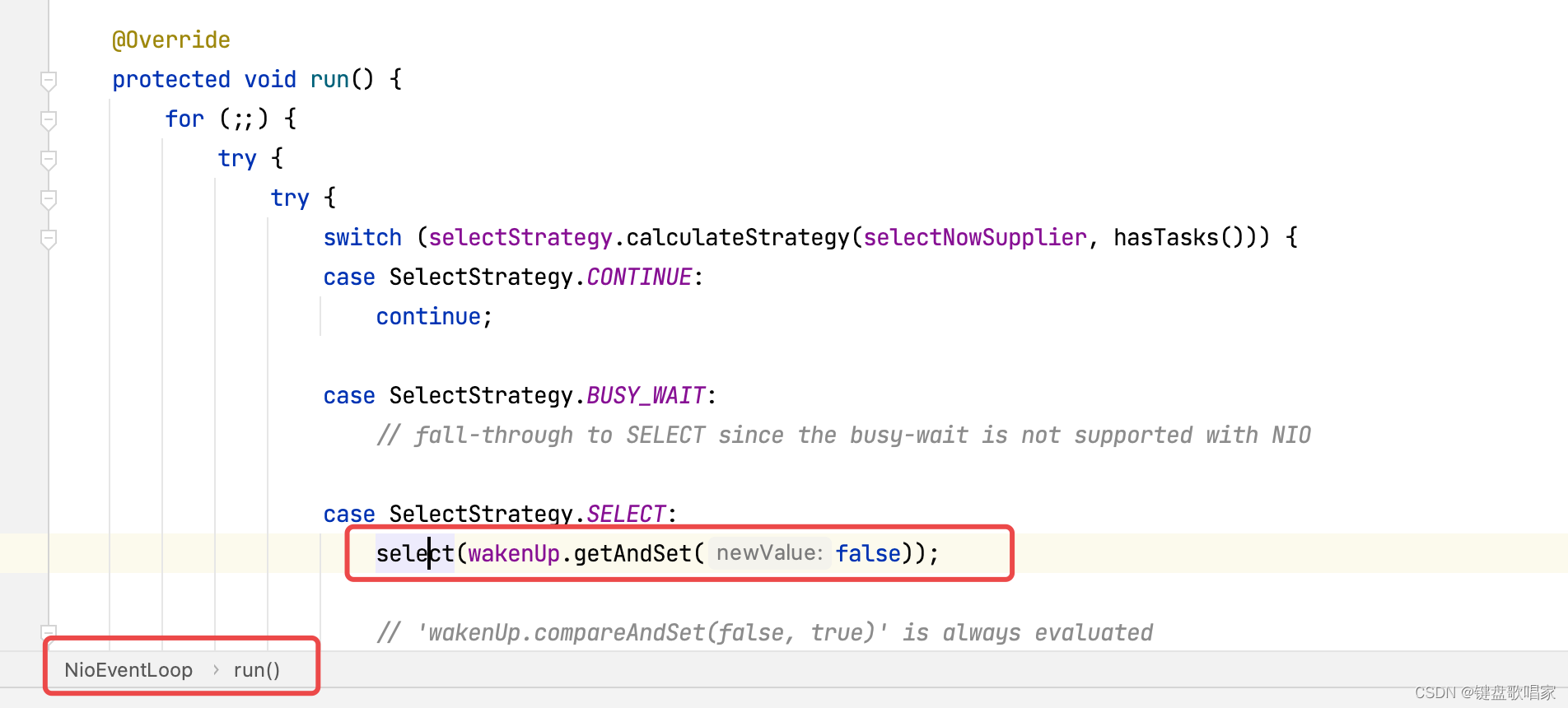Collapse the for (;;) loop fold marker
This screenshot has width=1568, height=708.
[49, 120]
